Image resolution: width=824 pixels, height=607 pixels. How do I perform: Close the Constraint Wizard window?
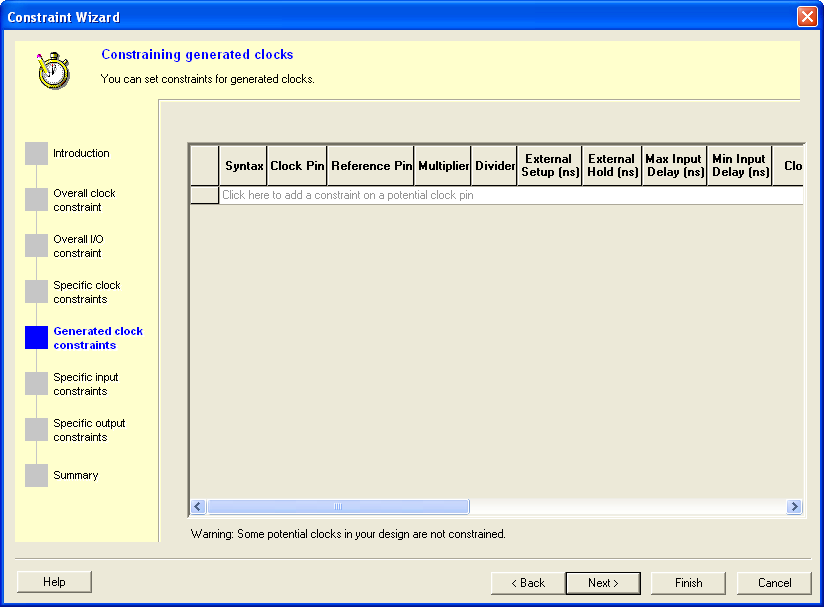pyautogui.click(x=807, y=17)
